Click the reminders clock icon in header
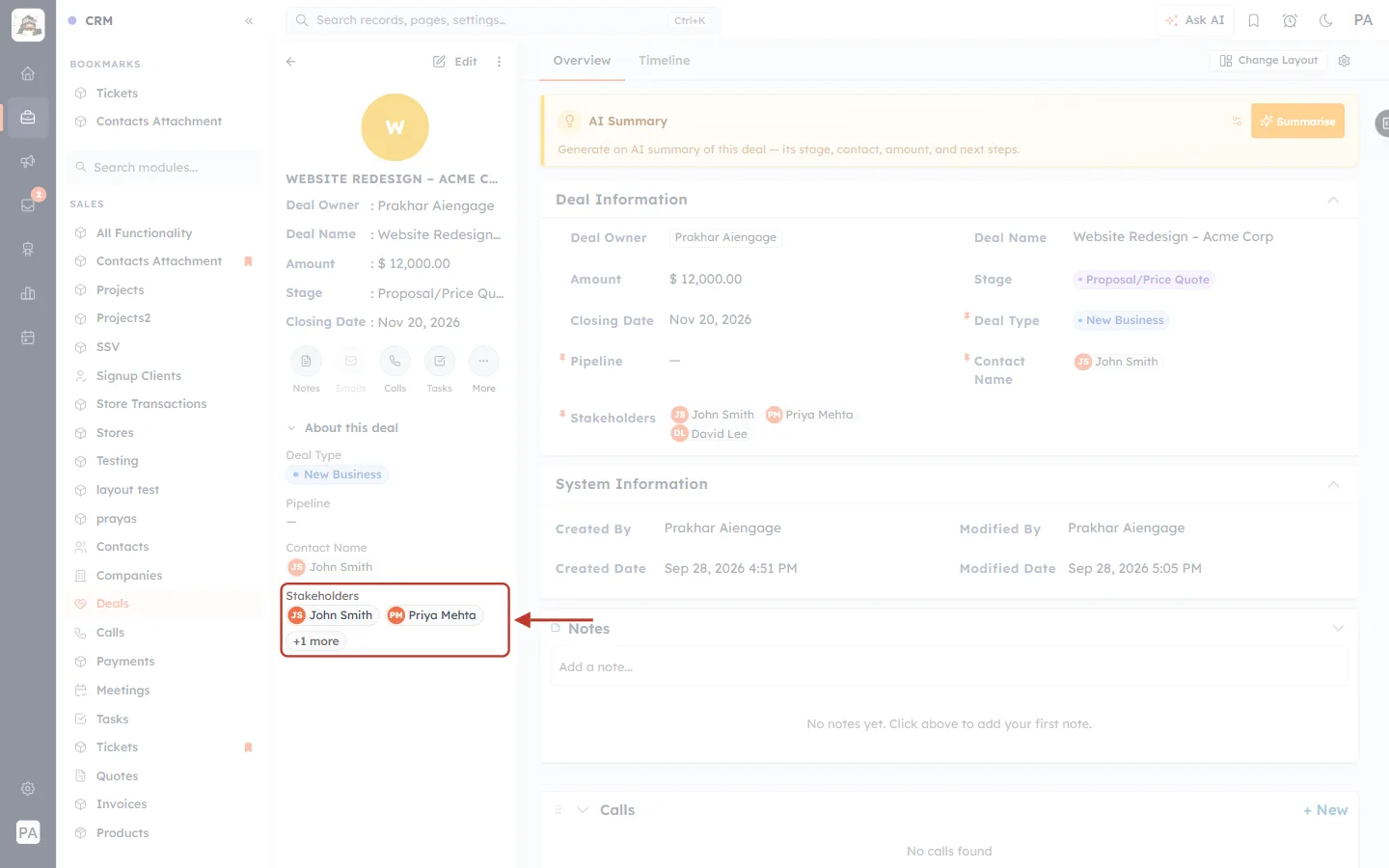The width and height of the screenshot is (1389, 868). coord(1290,20)
